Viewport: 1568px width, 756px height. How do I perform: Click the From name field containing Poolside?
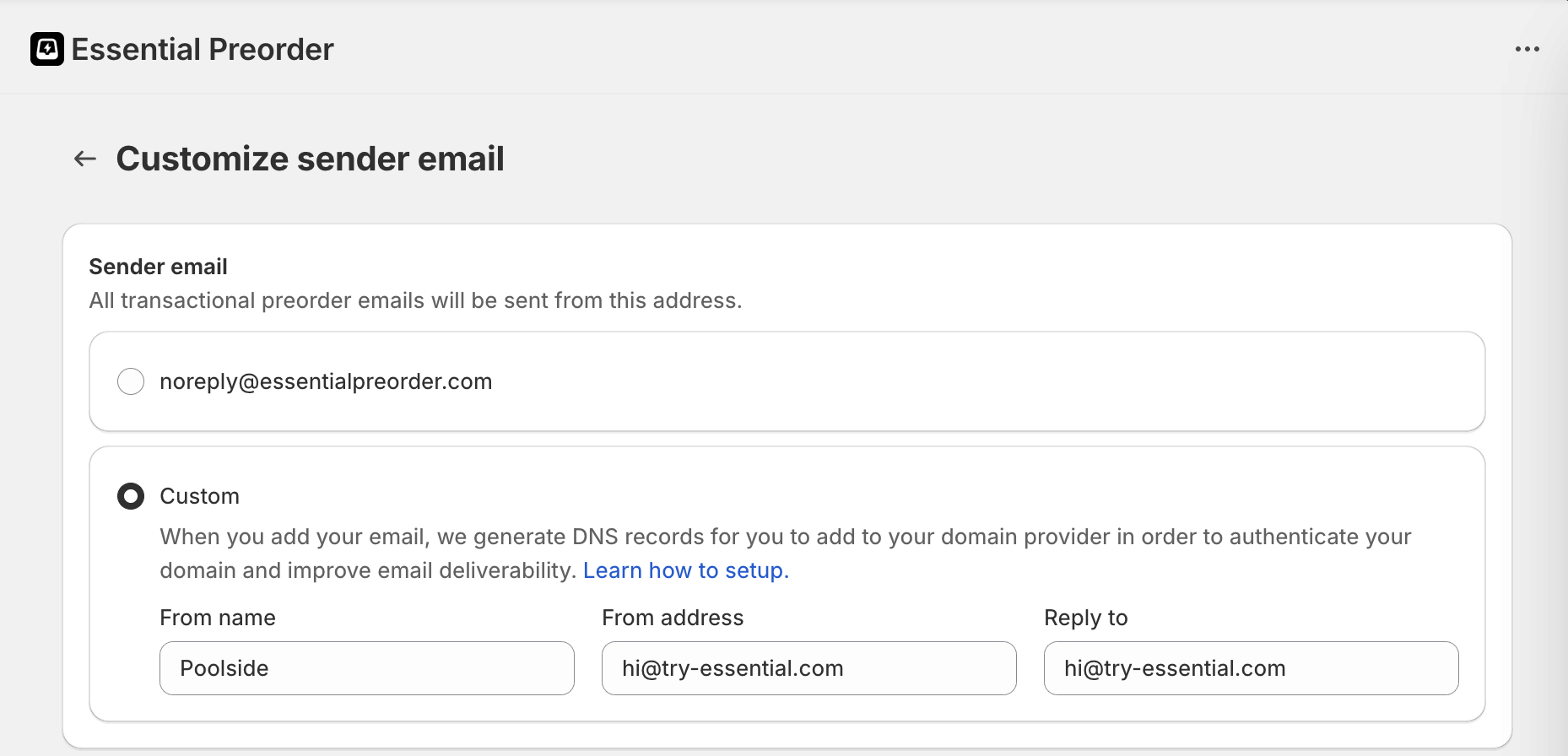[366, 668]
